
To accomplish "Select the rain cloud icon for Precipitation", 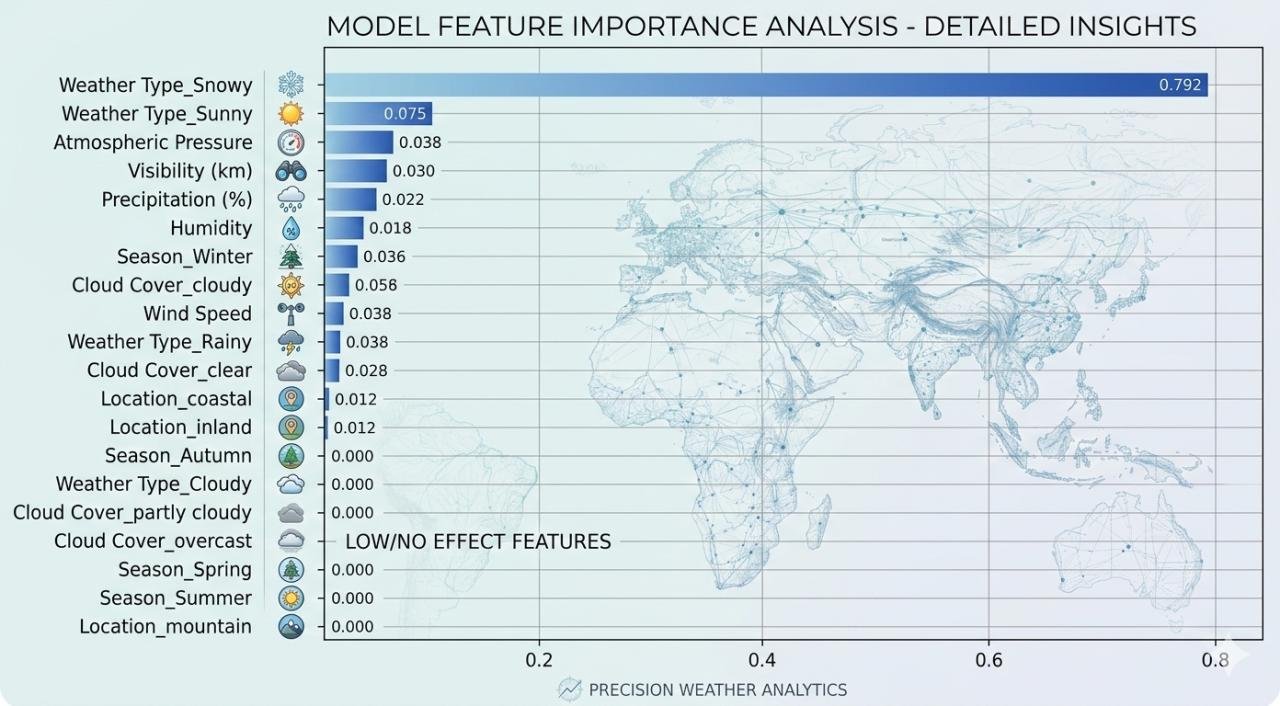I will coord(291,199).
